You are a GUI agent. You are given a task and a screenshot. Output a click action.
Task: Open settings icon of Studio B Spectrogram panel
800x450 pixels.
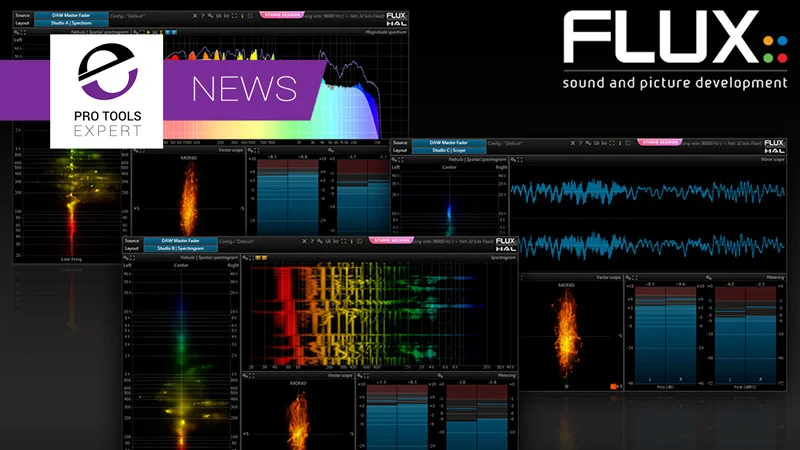tap(244, 258)
